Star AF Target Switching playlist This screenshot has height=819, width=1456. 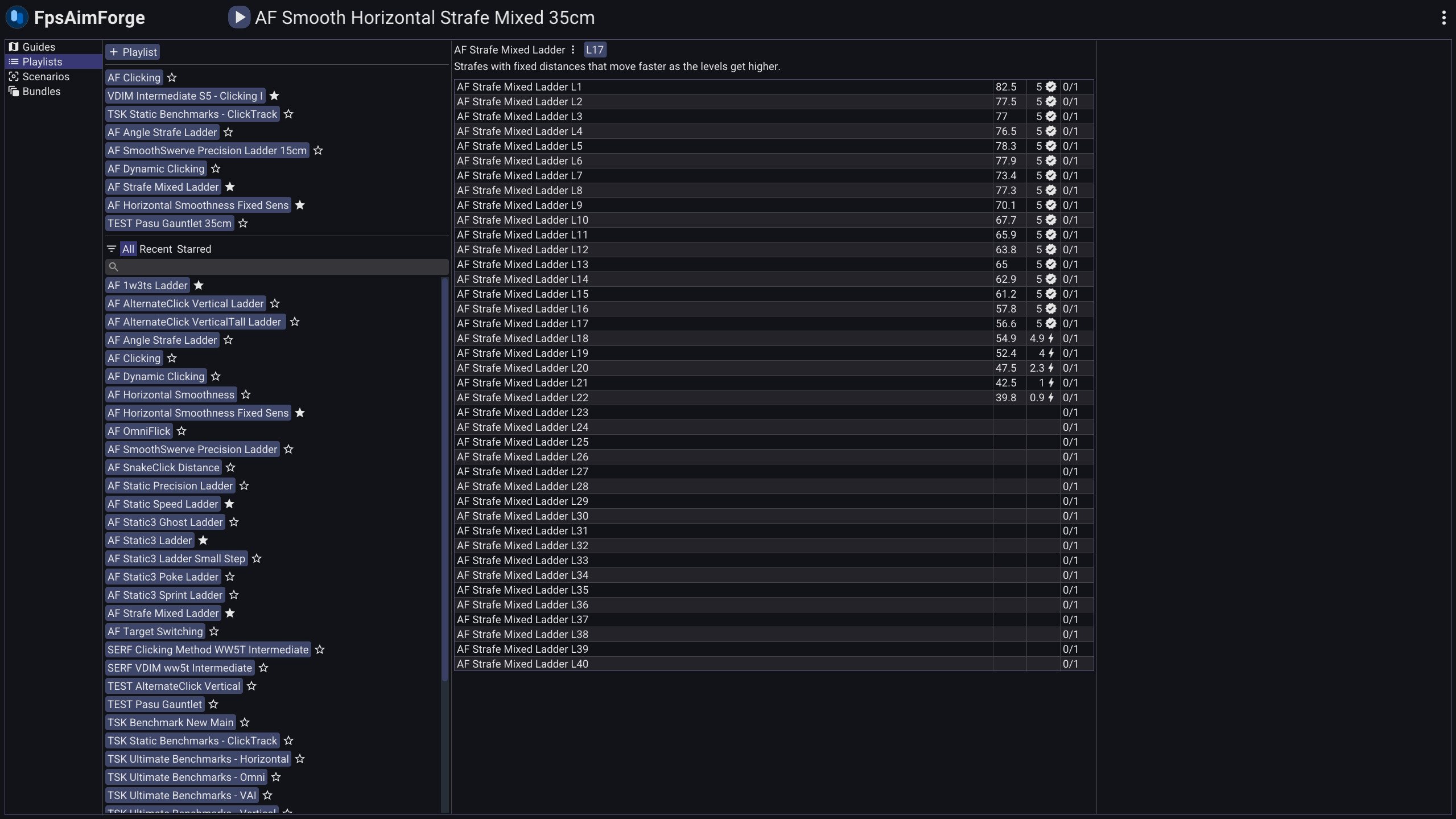(214, 631)
